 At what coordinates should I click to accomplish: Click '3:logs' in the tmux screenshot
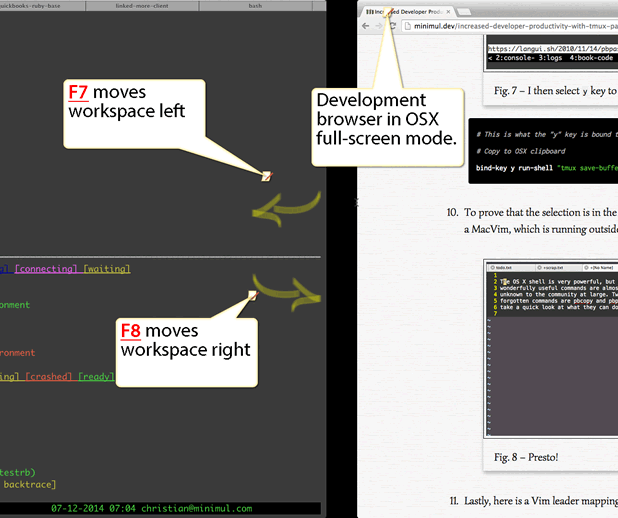point(550,58)
